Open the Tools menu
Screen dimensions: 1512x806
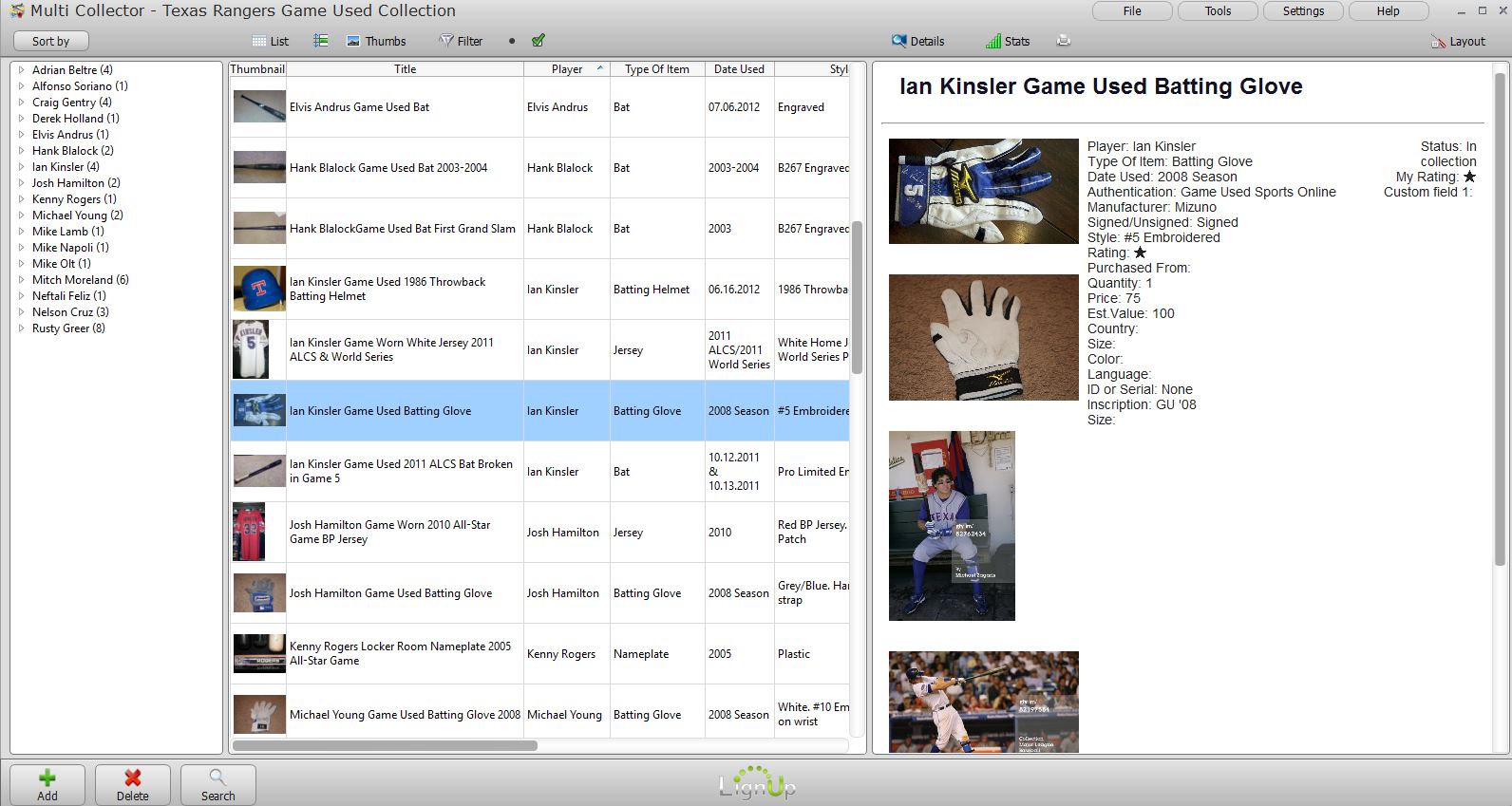pos(1218,11)
